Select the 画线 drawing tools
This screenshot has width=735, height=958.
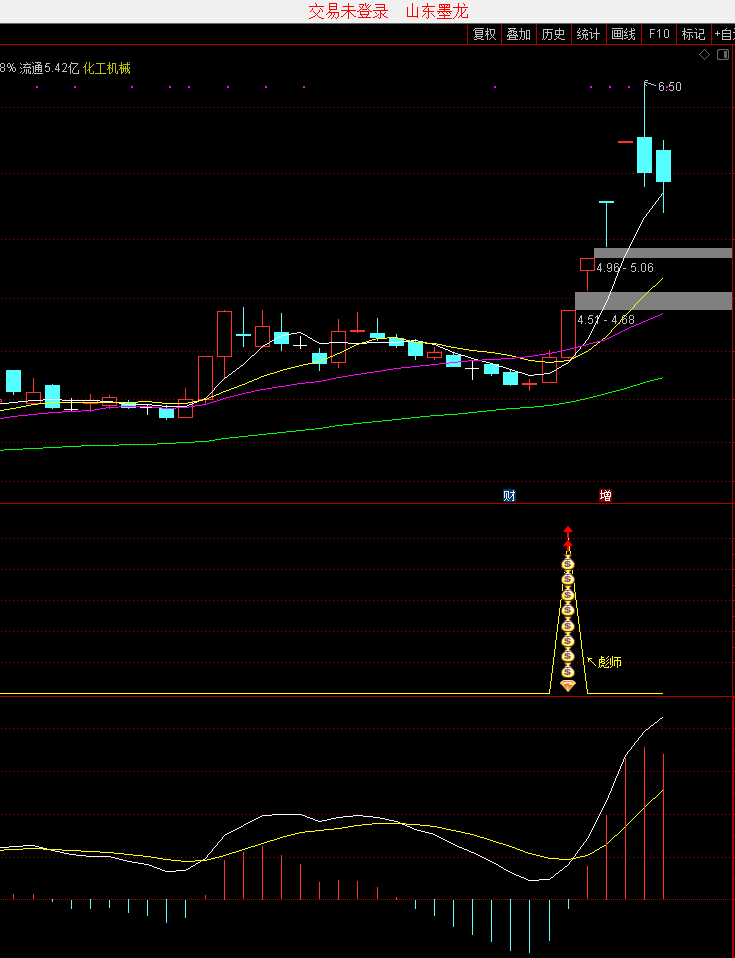623,34
